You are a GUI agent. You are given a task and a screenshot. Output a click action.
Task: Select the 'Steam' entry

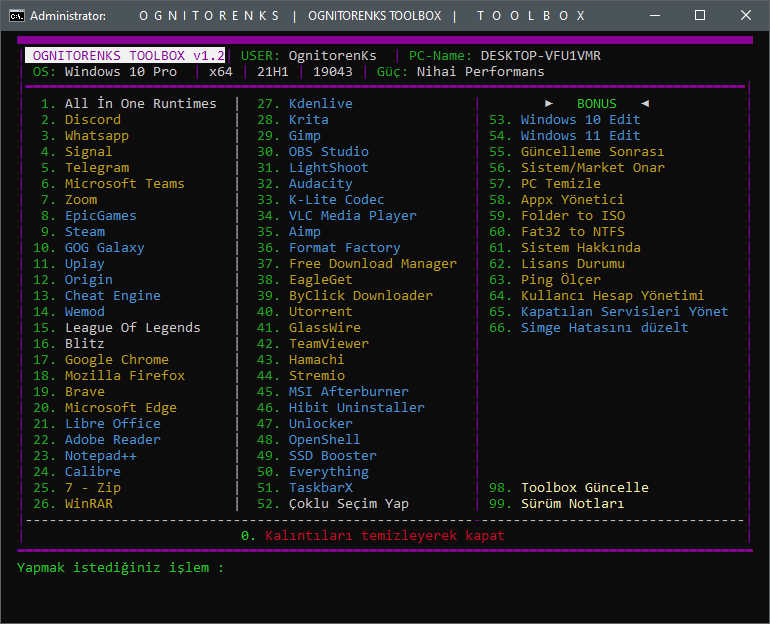(x=85, y=232)
